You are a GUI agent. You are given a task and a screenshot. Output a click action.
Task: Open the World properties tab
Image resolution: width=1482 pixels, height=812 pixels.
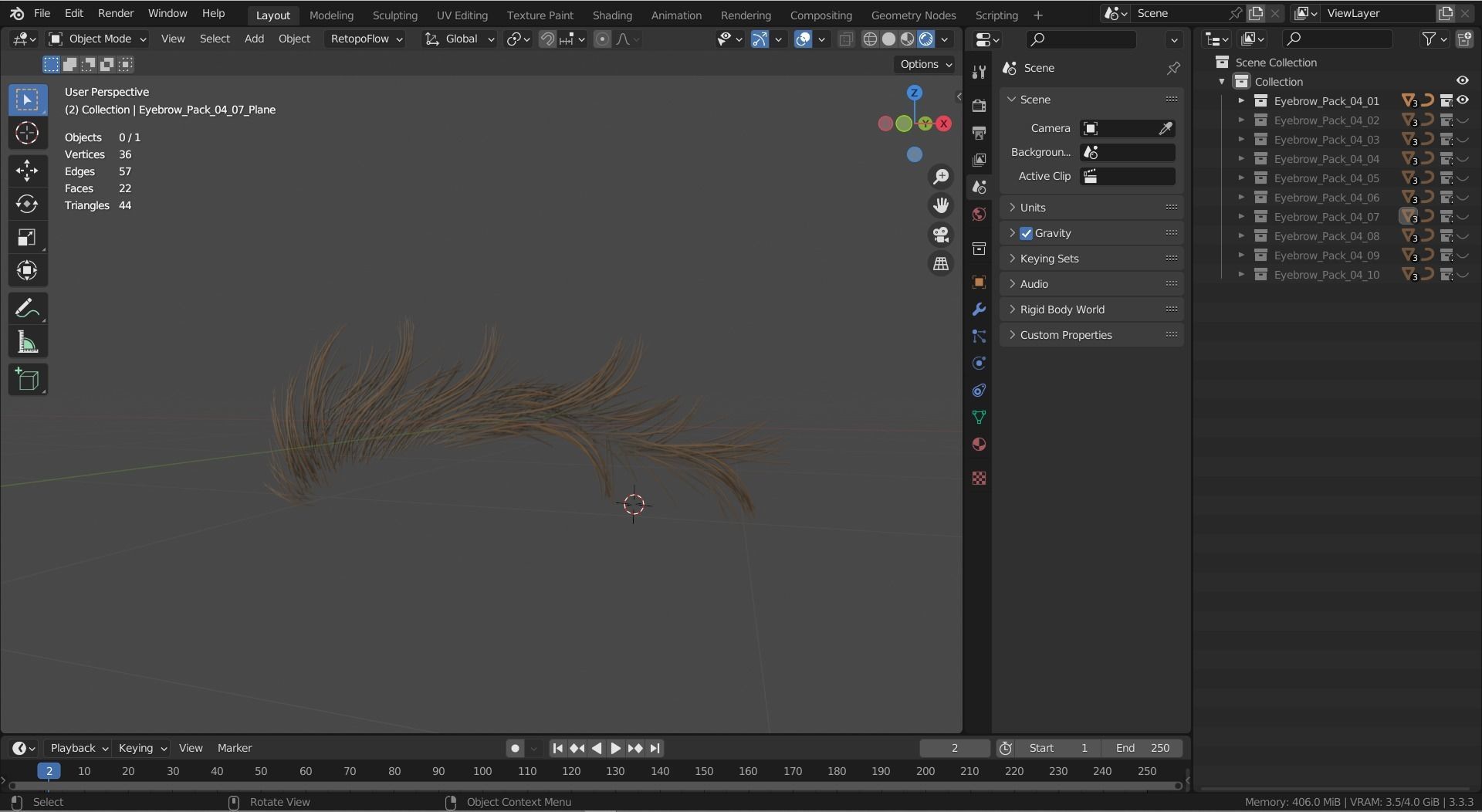[x=979, y=214]
